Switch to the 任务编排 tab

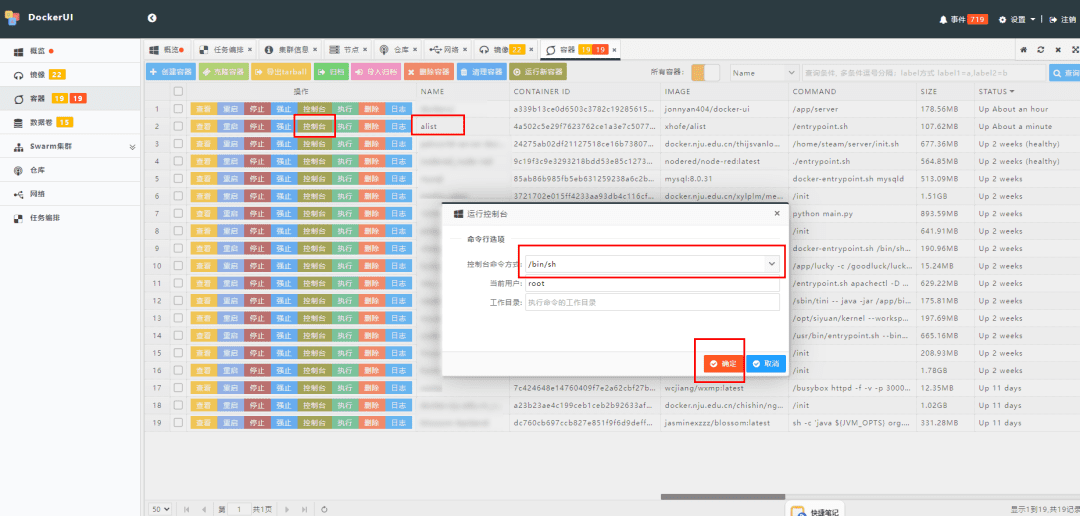click(x=222, y=49)
